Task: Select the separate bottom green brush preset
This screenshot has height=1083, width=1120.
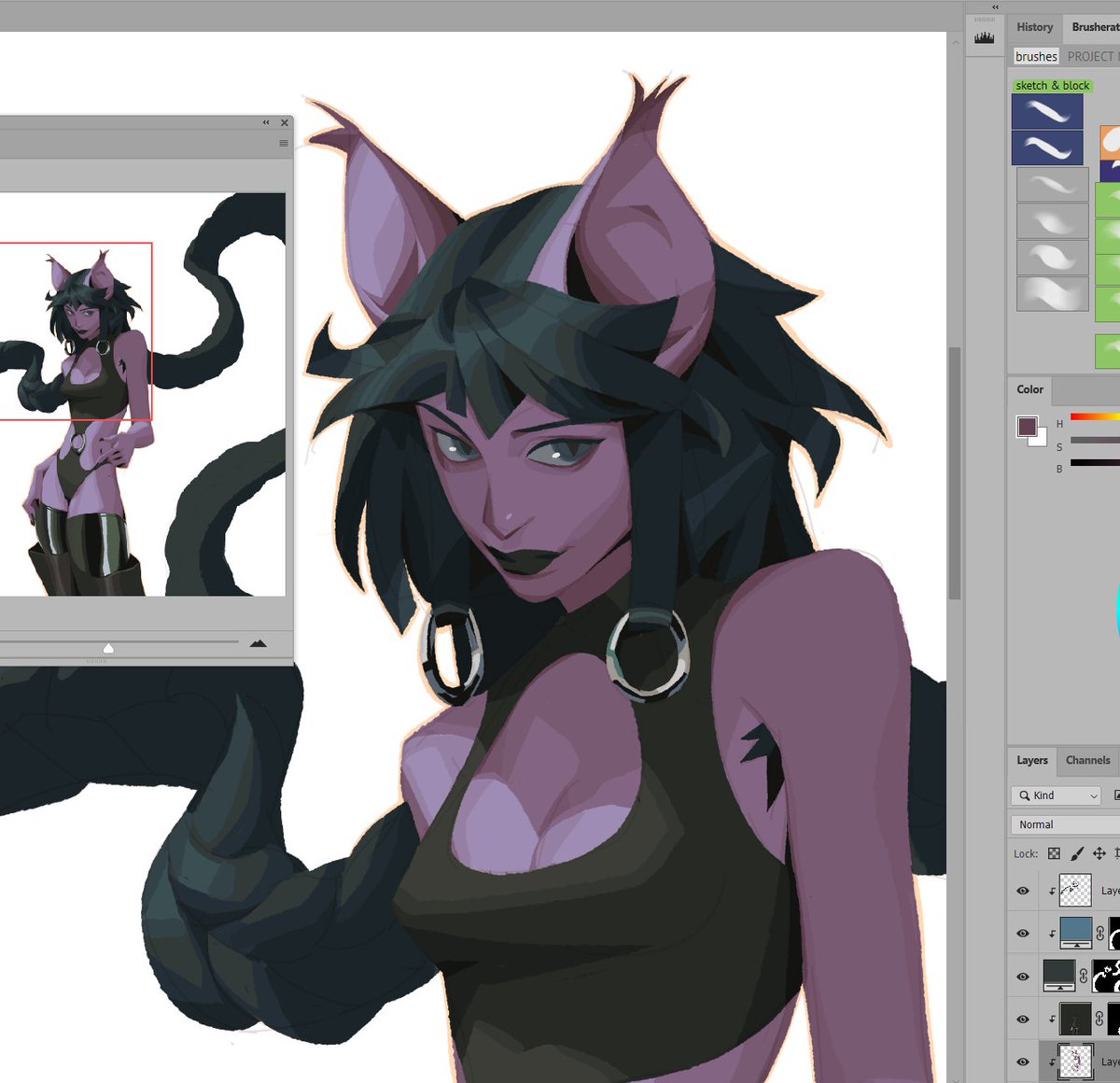Action: coord(1107,351)
